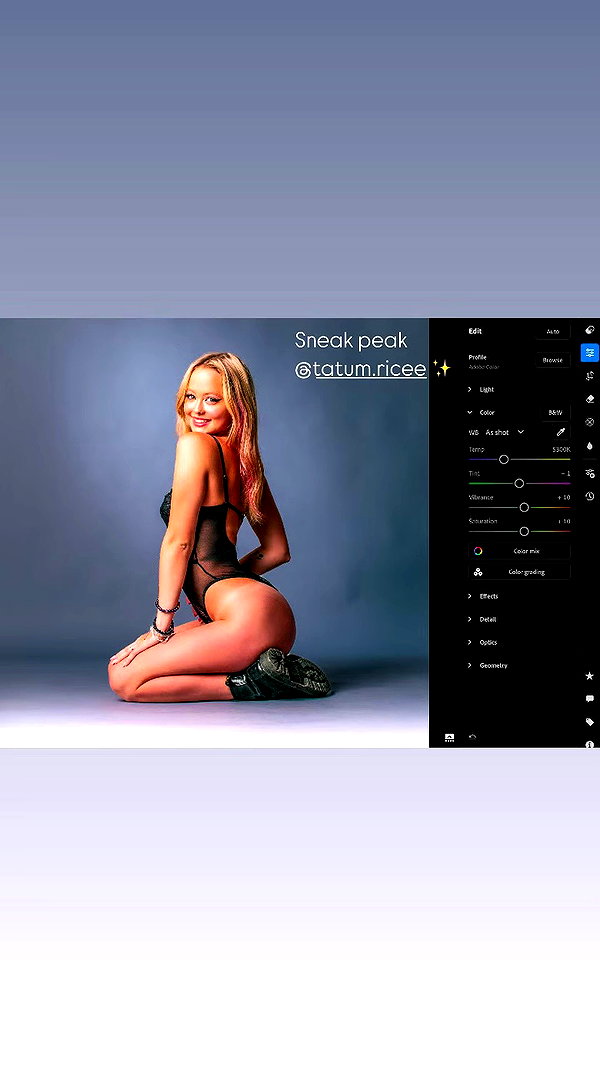Click the Auto edit button
The height and width of the screenshot is (1065, 600).
pos(552,331)
